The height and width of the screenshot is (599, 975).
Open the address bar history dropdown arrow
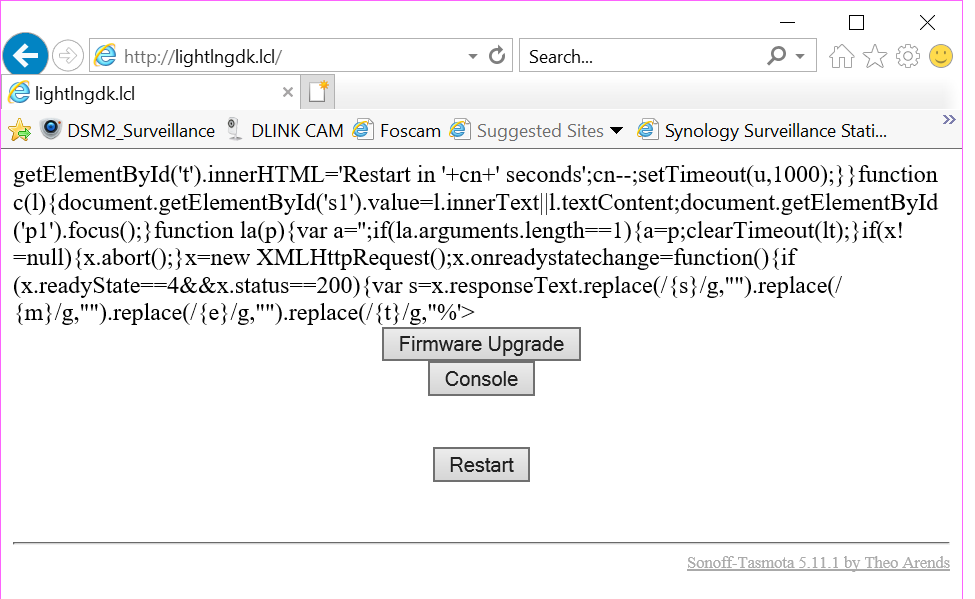tap(473, 57)
